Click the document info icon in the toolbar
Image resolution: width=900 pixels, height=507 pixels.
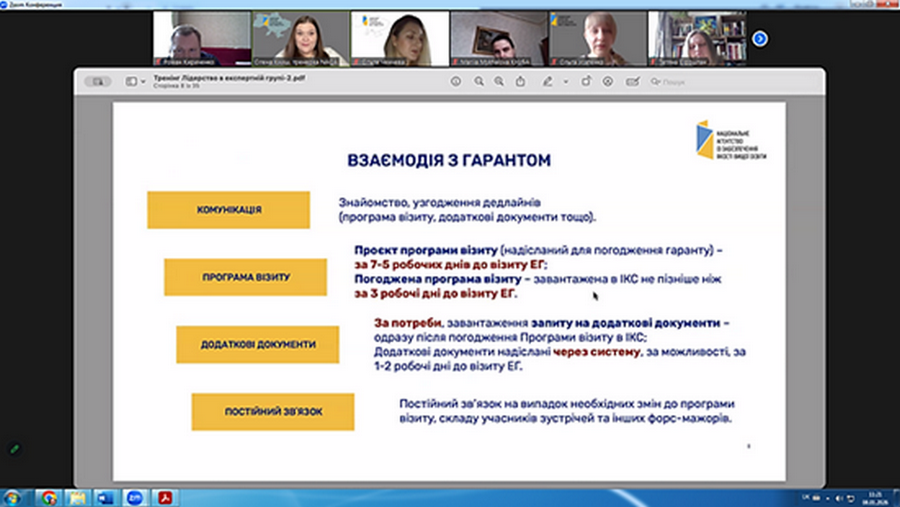coord(456,81)
